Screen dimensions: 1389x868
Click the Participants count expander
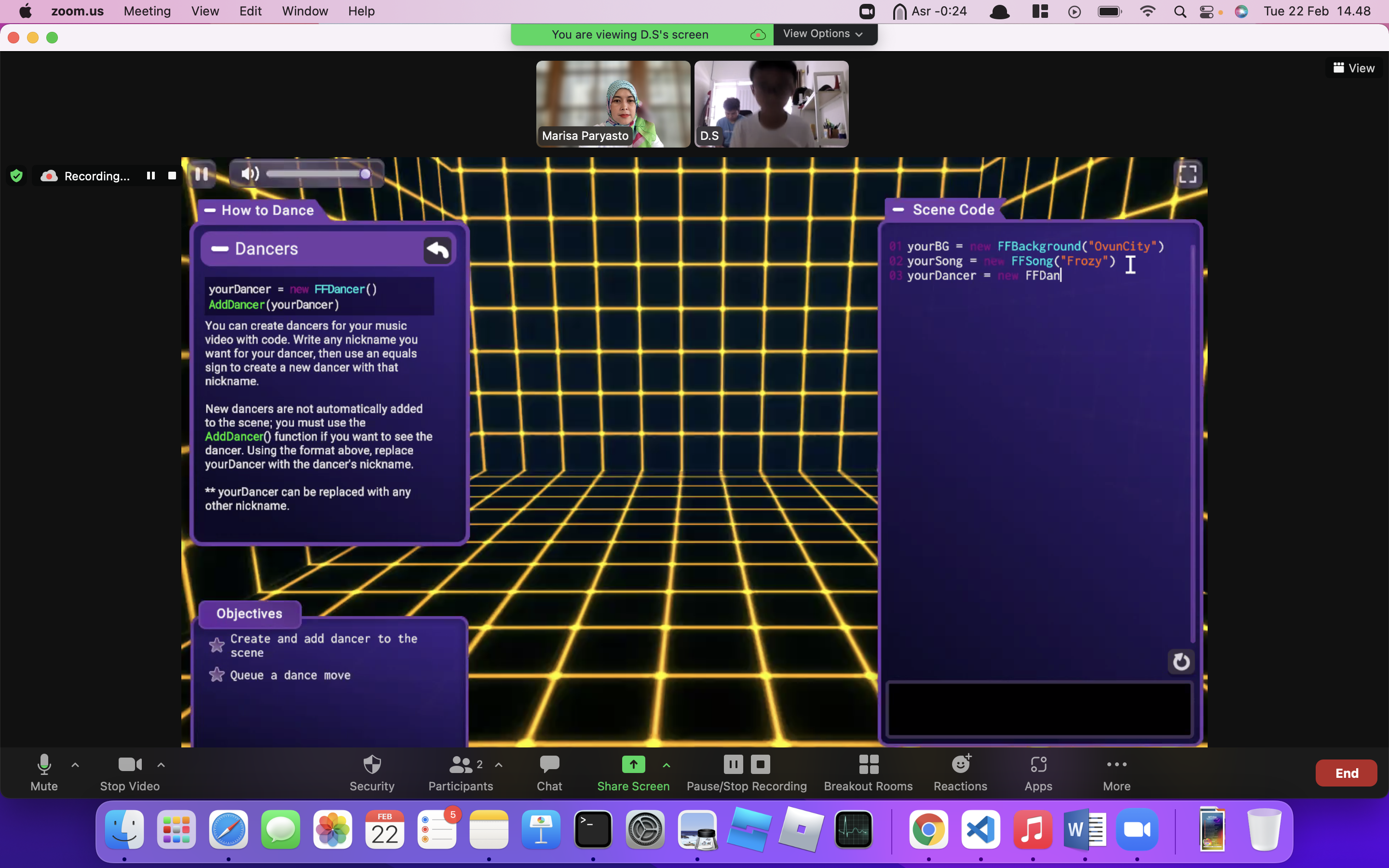point(498,764)
